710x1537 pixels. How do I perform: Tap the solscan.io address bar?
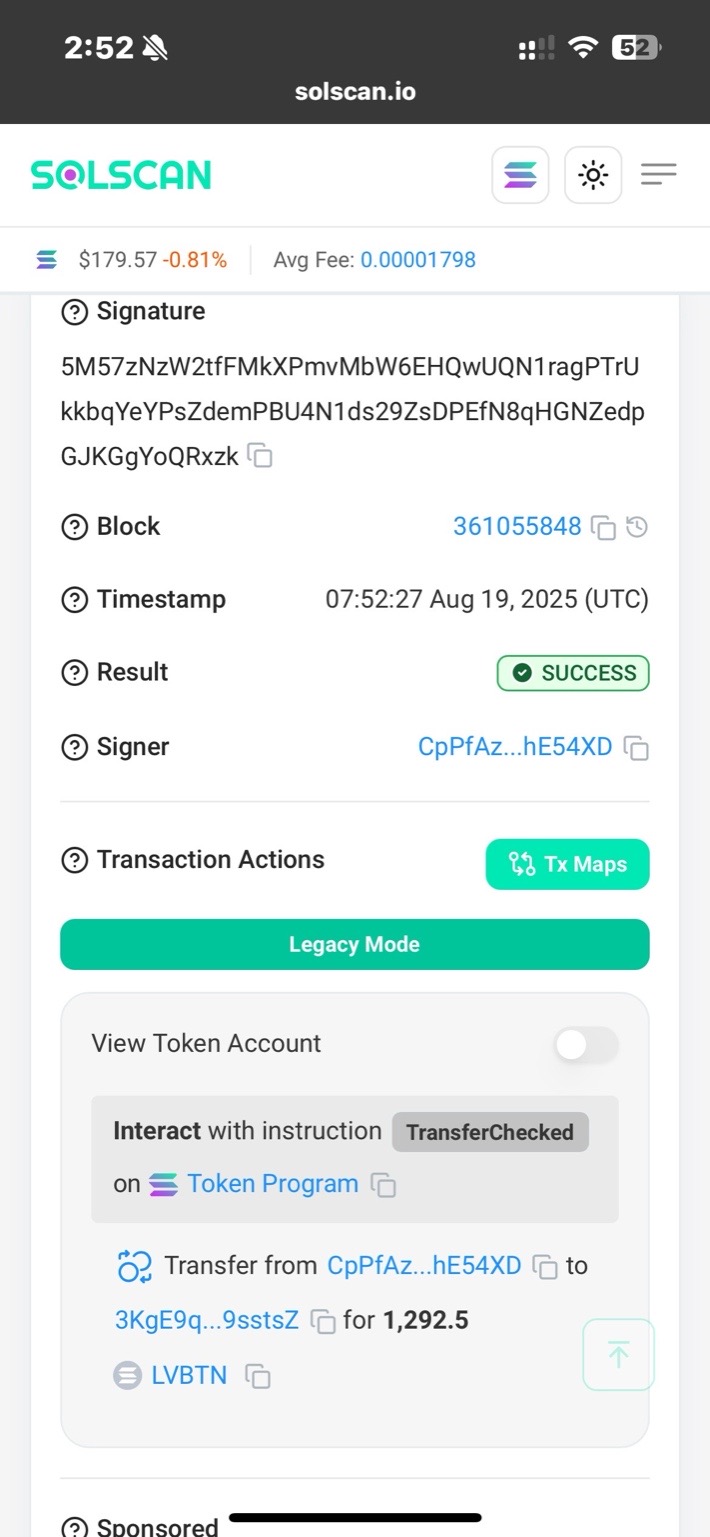tap(355, 92)
